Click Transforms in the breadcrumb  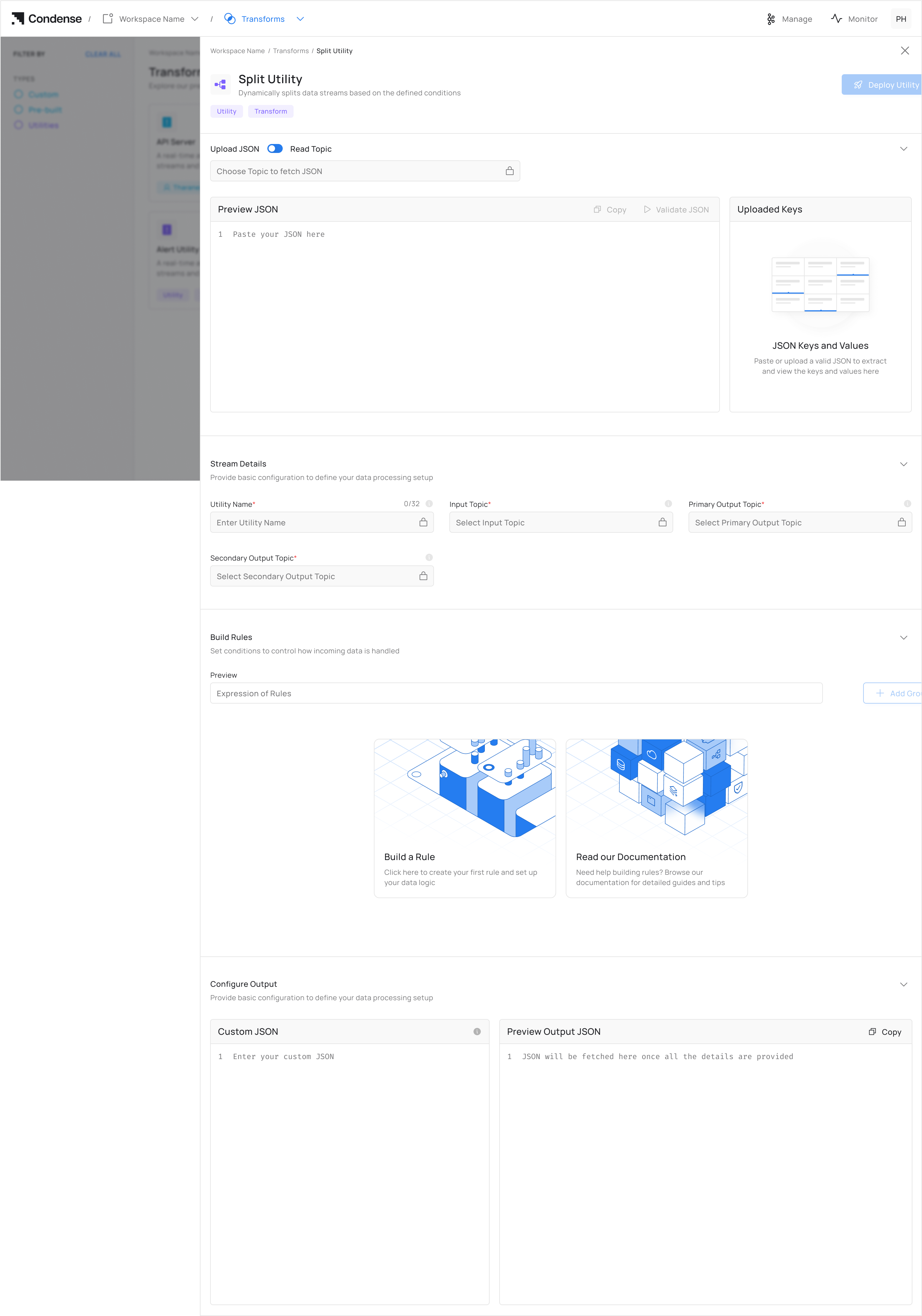(x=290, y=51)
